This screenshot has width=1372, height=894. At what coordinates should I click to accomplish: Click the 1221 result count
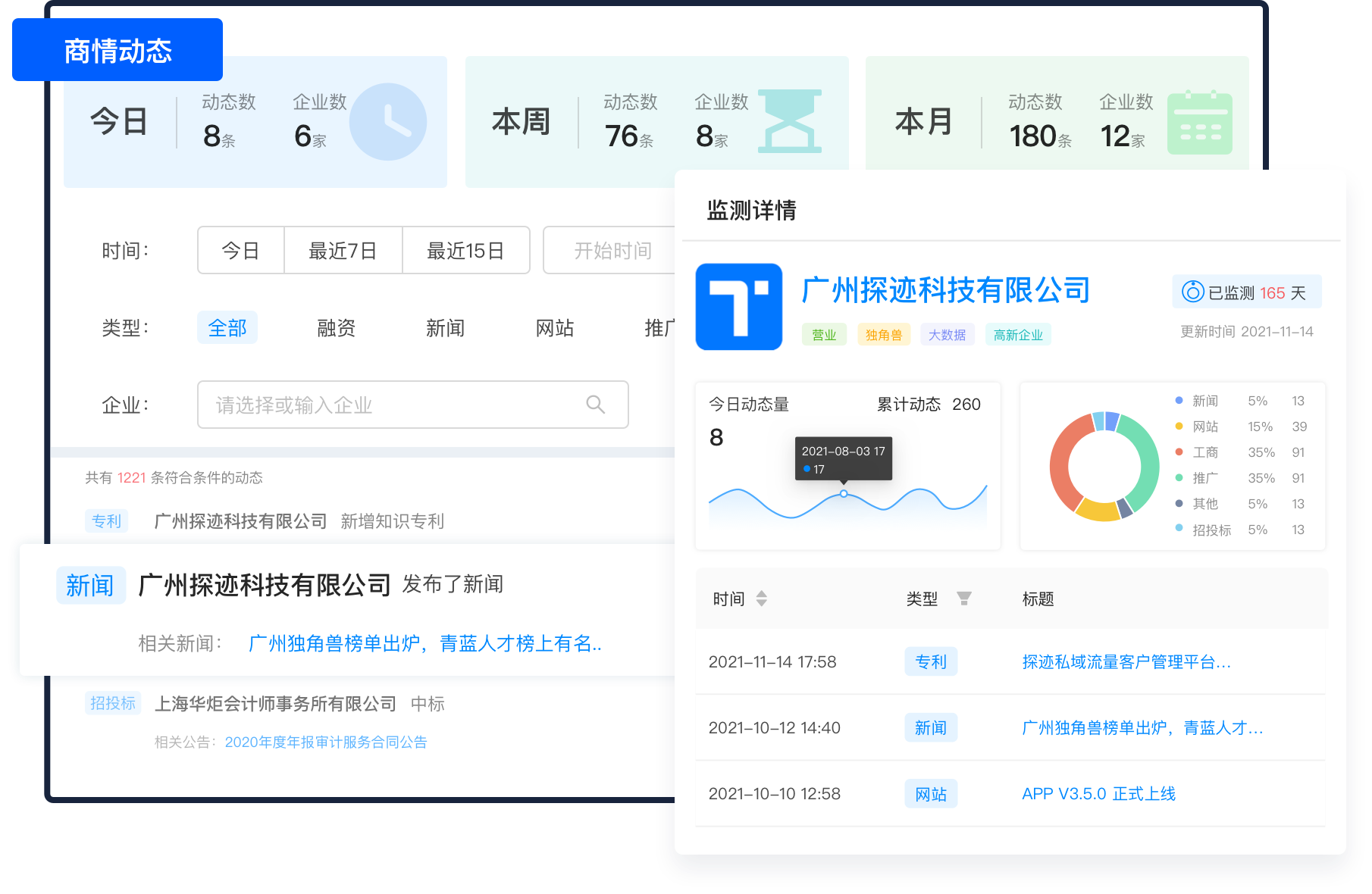tap(131, 477)
